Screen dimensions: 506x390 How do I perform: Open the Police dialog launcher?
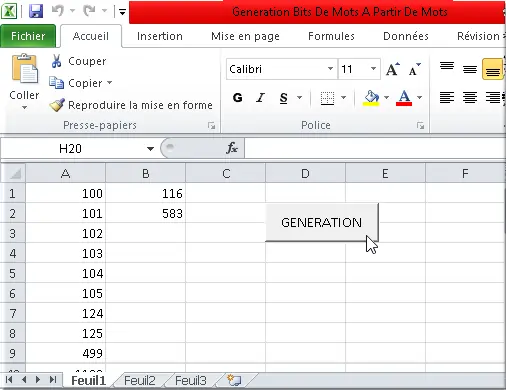tap(420, 125)
